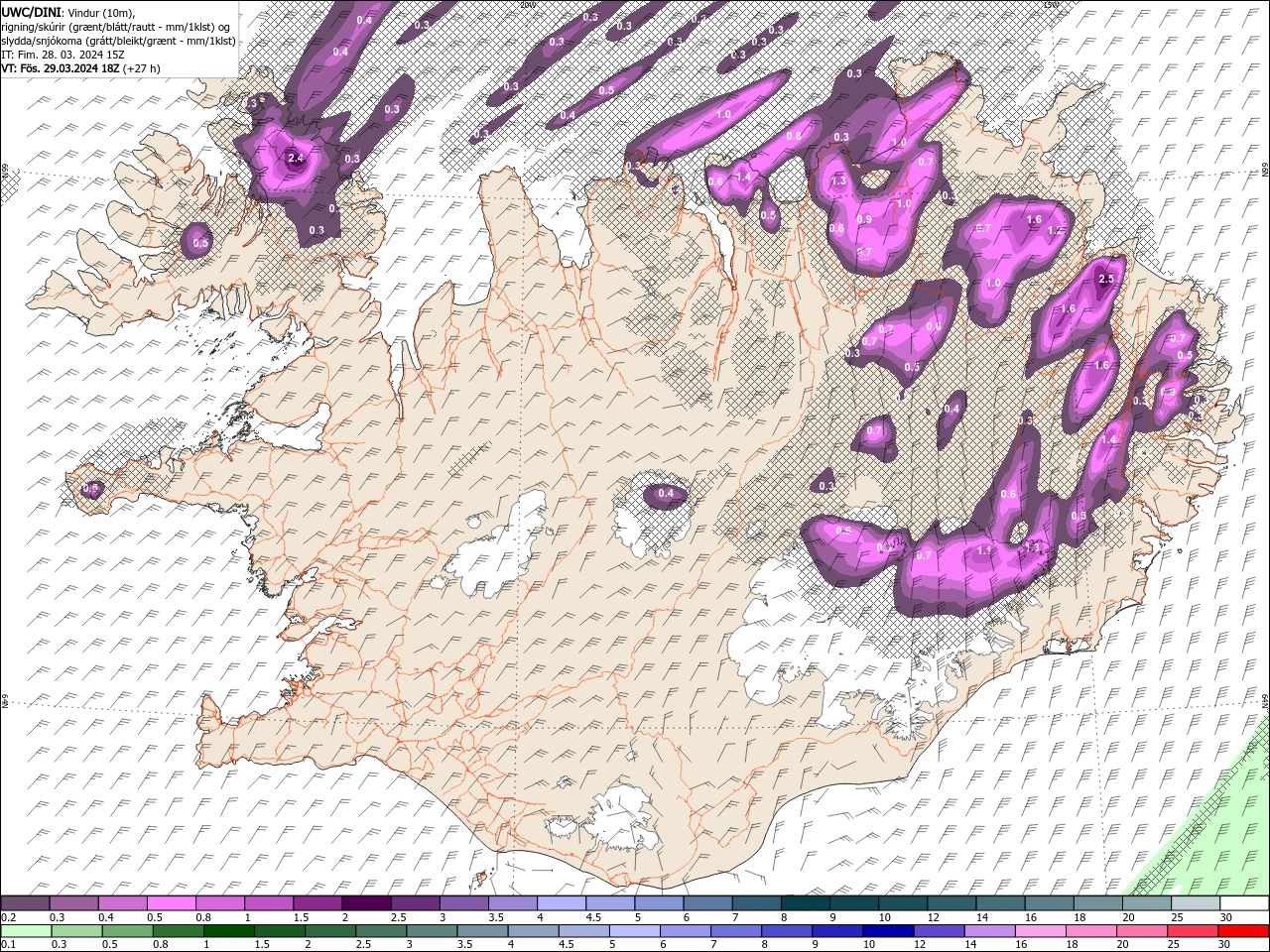1270x952 pixels.
Task: Pick the pale pink rain swatch between 16 and 18
Action: [1040, 931]
